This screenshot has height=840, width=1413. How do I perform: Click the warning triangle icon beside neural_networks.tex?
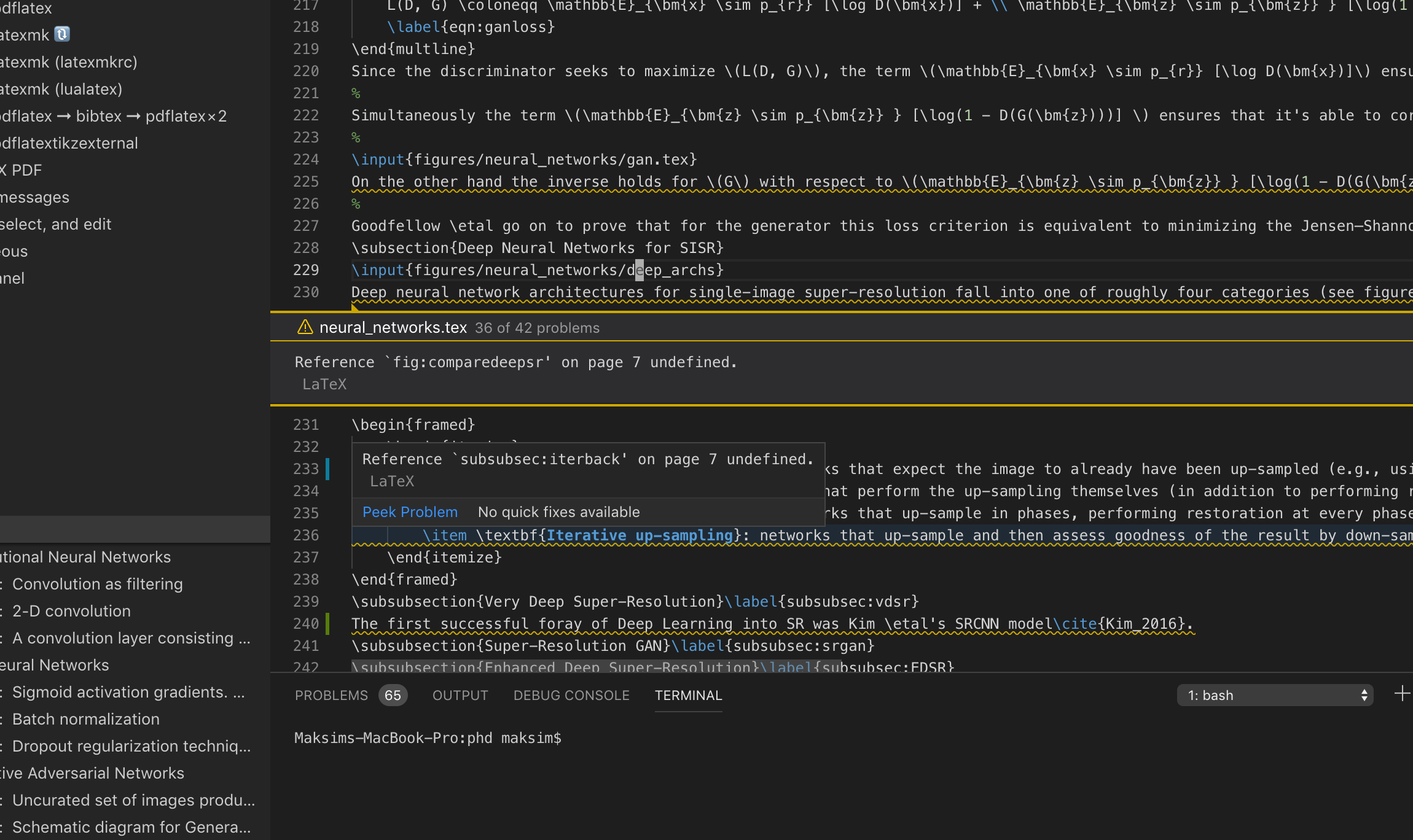pyautogui.click(x=305, y=327)
